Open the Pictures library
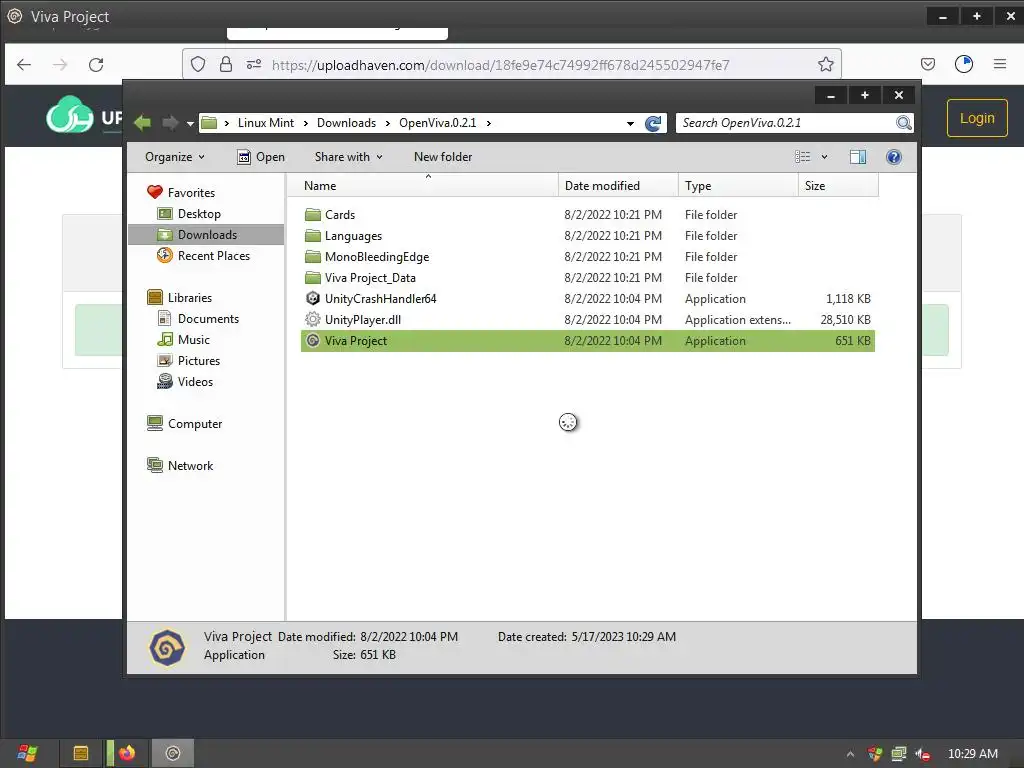This screenshot has height=768, width=1024. point(189,360)
